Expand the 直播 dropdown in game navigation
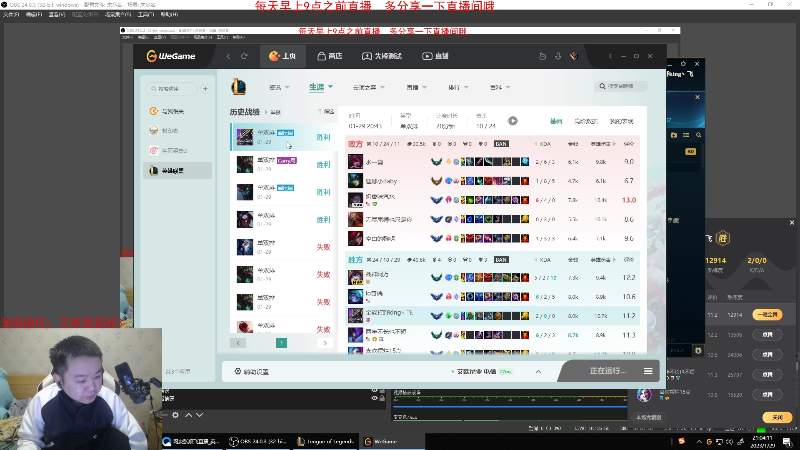The image size is (800, 450). coord(416,87)
